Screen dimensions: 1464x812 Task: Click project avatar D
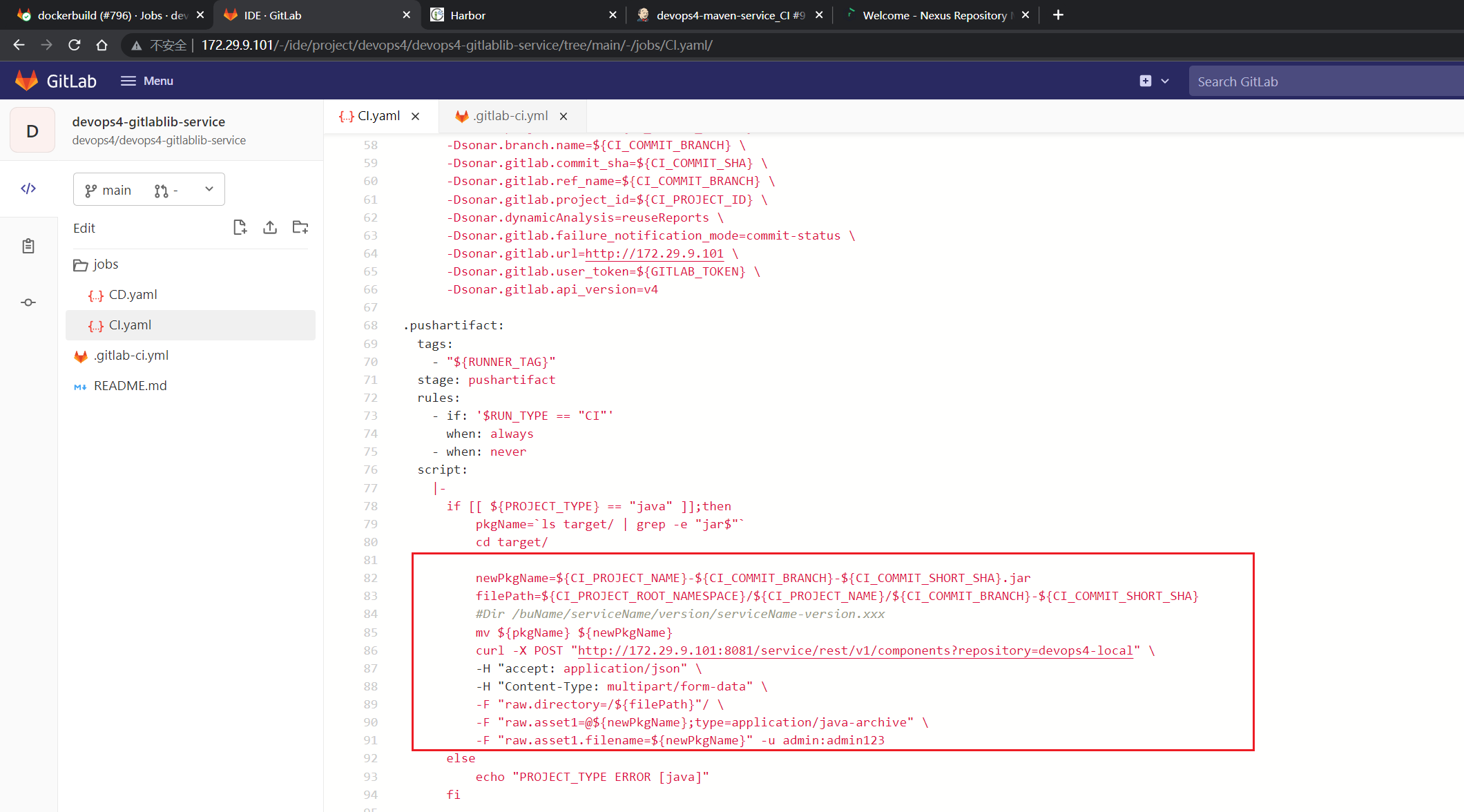(x=32, y=130)
